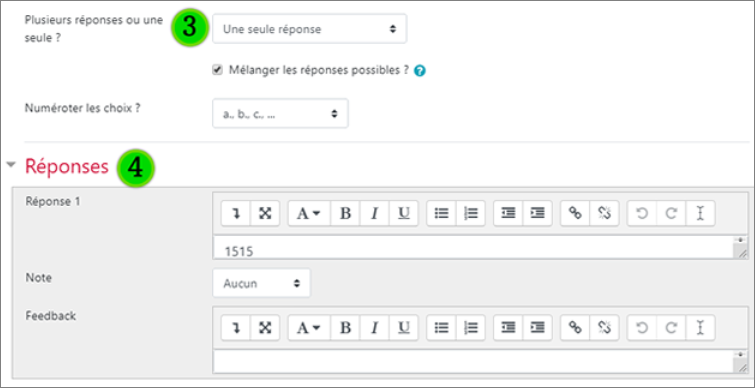Open the Une seule réponse dropdown
Viewport: 755px width, 388px height.
click(x=310, y=29)
